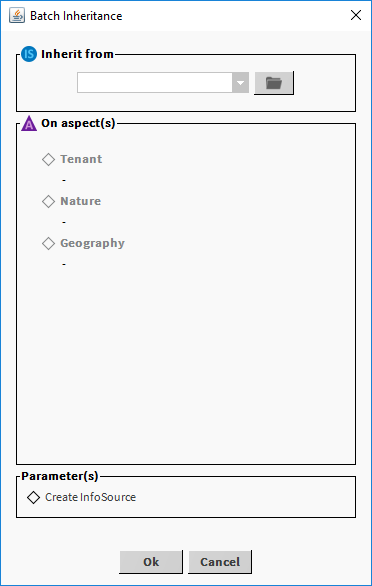Toggle the Nature aspect checkbox
This screenshot has height=586, width=372.
point(48,201)
